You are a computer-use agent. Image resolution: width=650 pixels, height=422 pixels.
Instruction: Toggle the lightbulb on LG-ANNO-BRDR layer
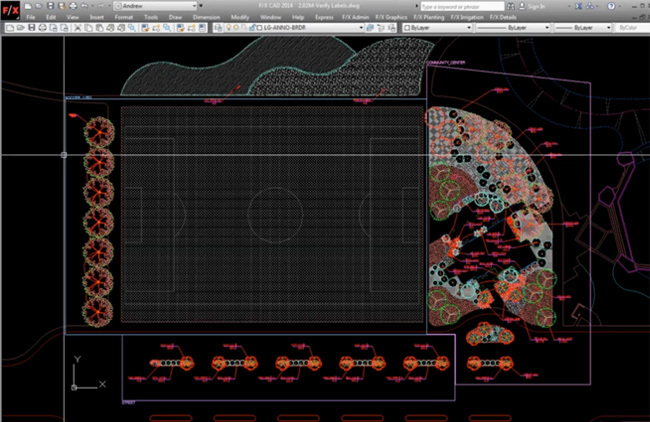(227, 28)
